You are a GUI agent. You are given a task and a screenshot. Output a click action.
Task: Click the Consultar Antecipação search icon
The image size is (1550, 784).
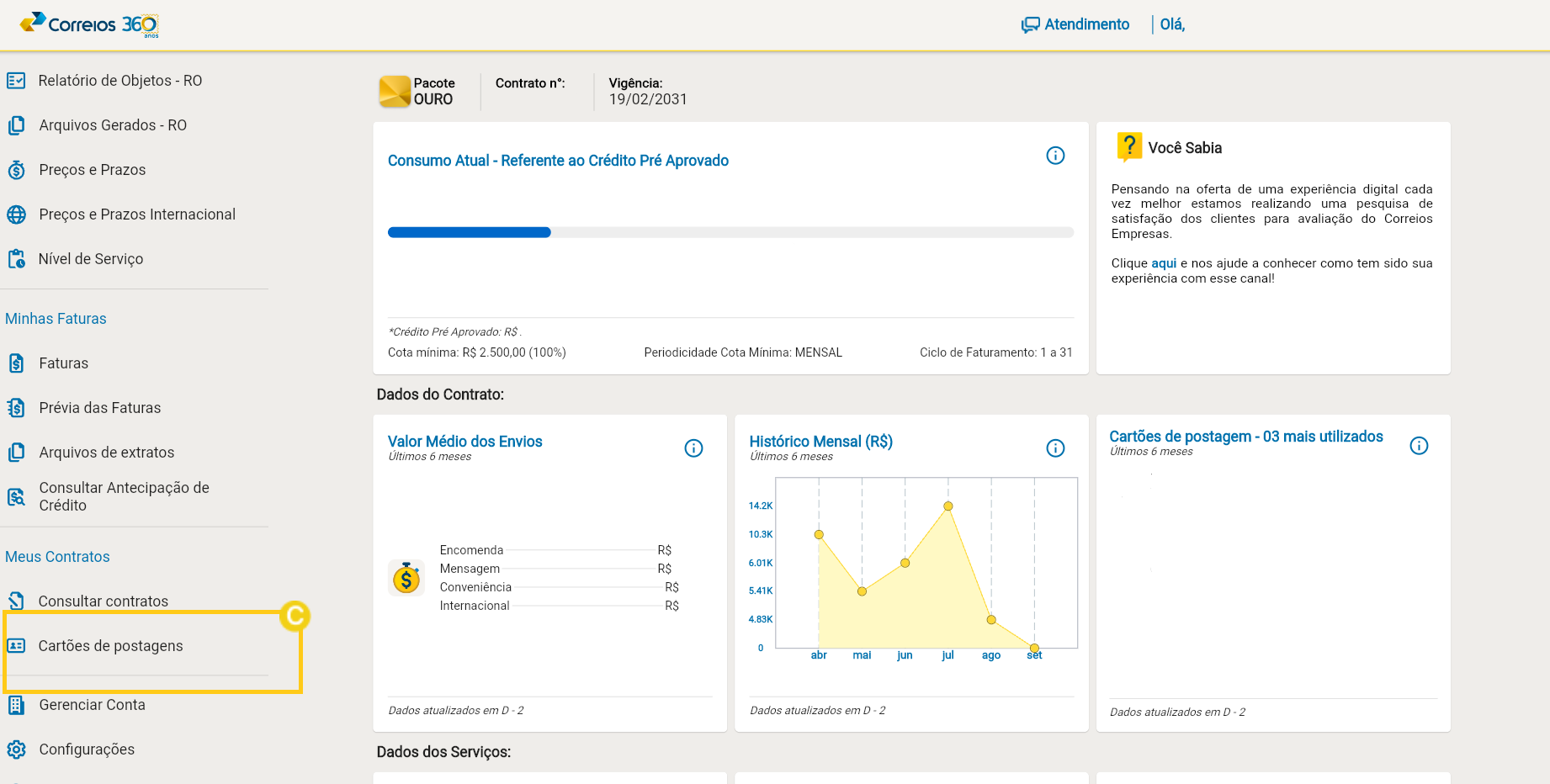pyautogui.click(x=16, y=497)
